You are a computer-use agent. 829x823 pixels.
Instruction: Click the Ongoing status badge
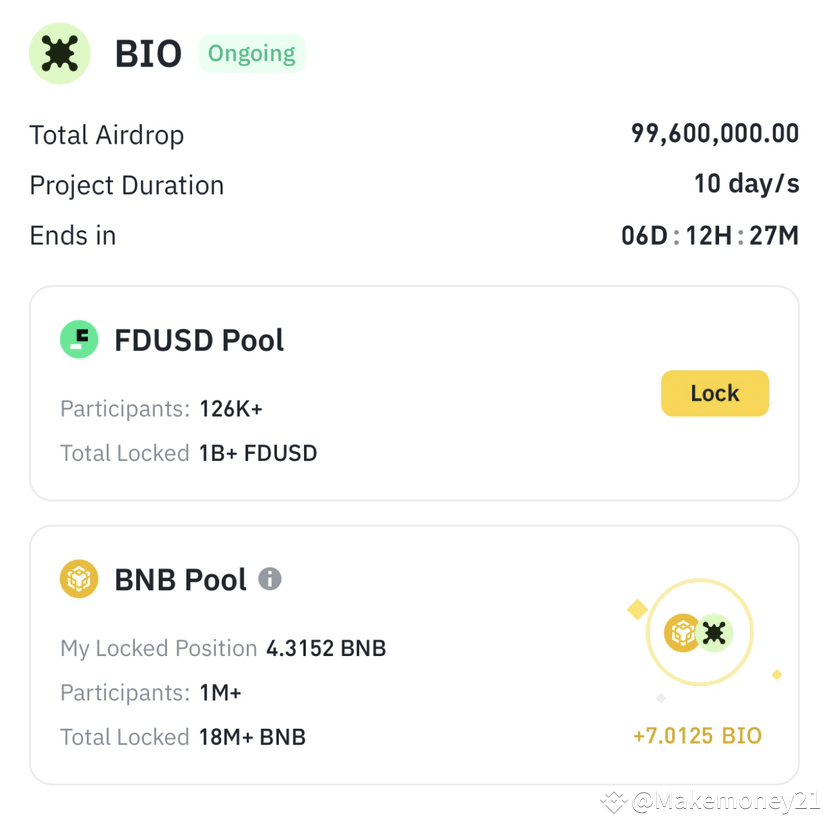coord(252,53)
